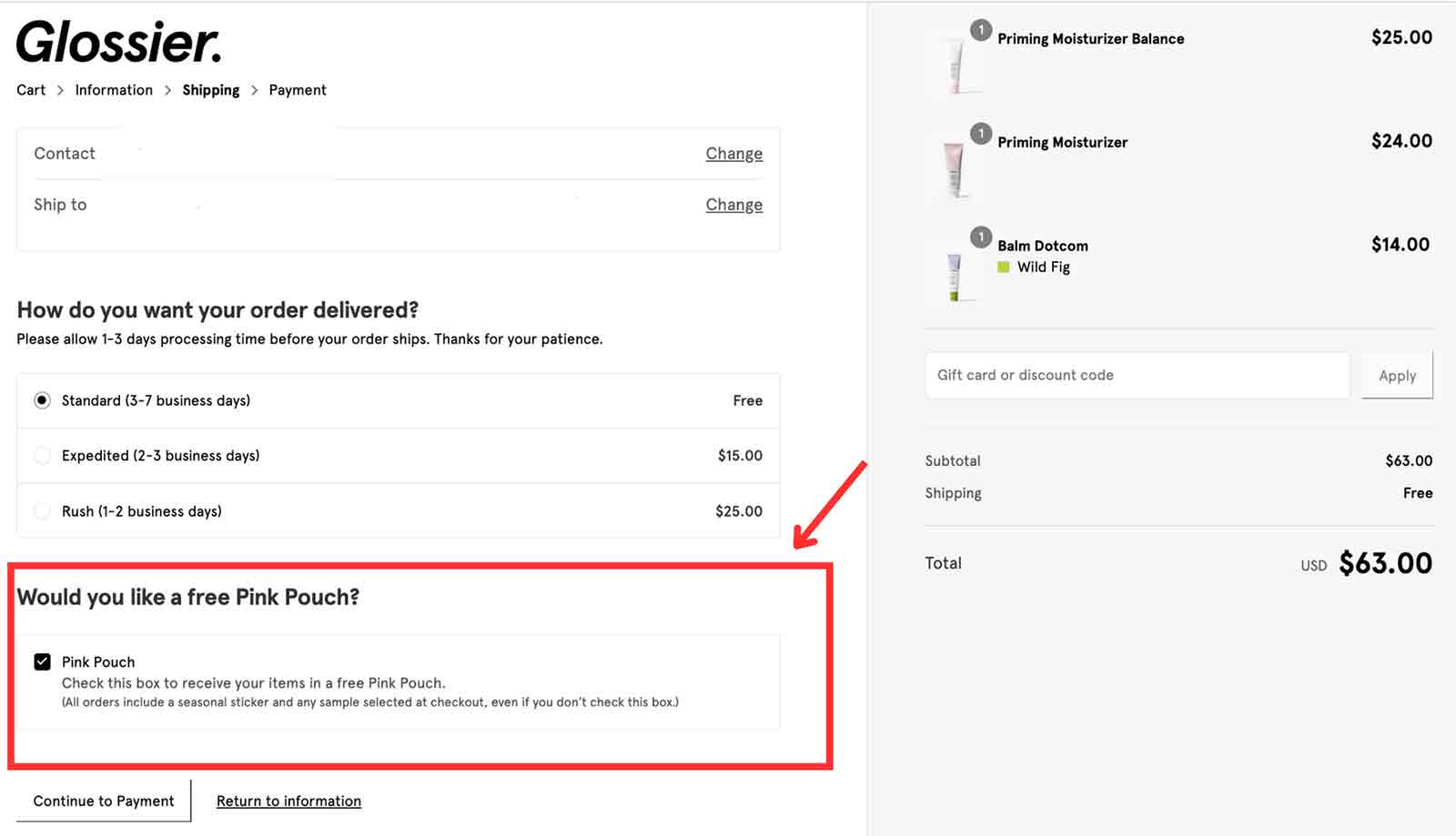Open Priming Moisturizer Balance product thumbnail
The image size is (1456, 836).
955,65
